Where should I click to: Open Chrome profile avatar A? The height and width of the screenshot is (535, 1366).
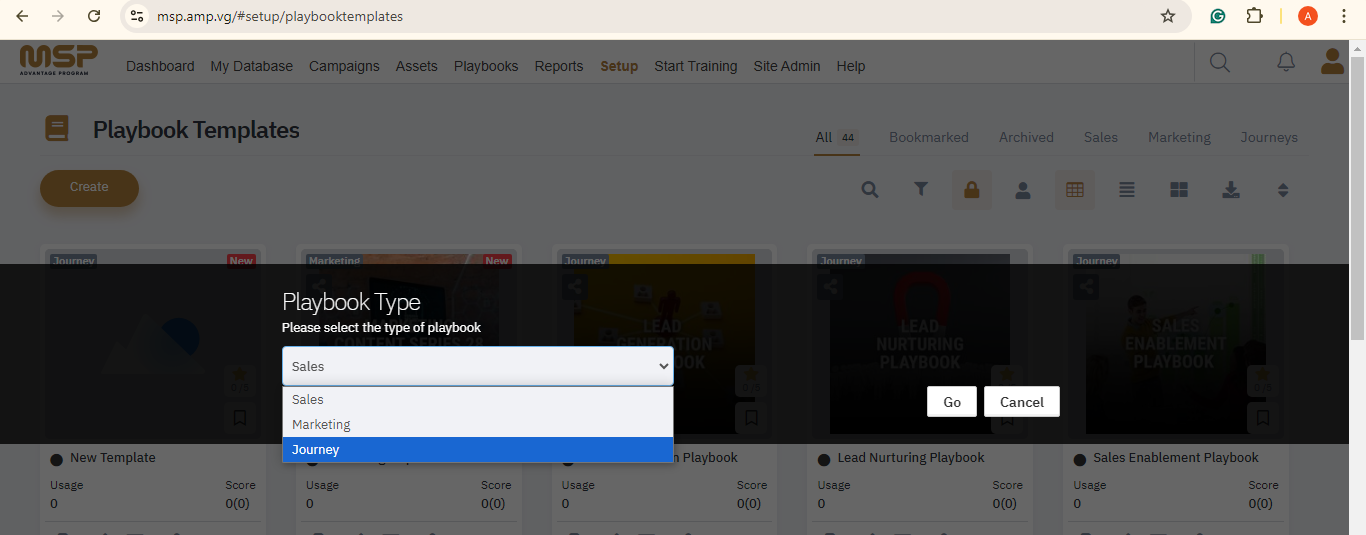pyautogui.click(x=1308, y=16)
